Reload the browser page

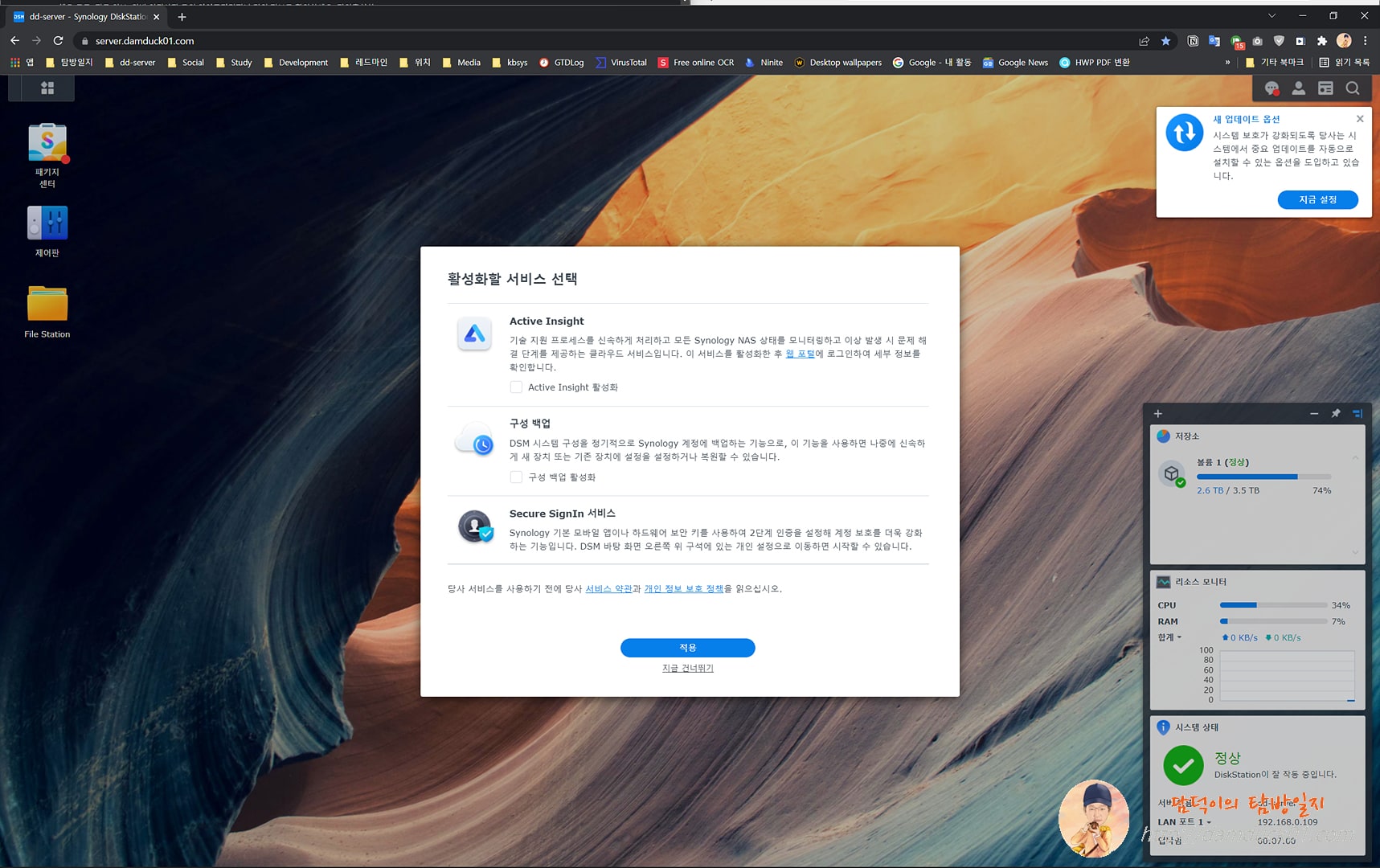click(58, 41)
